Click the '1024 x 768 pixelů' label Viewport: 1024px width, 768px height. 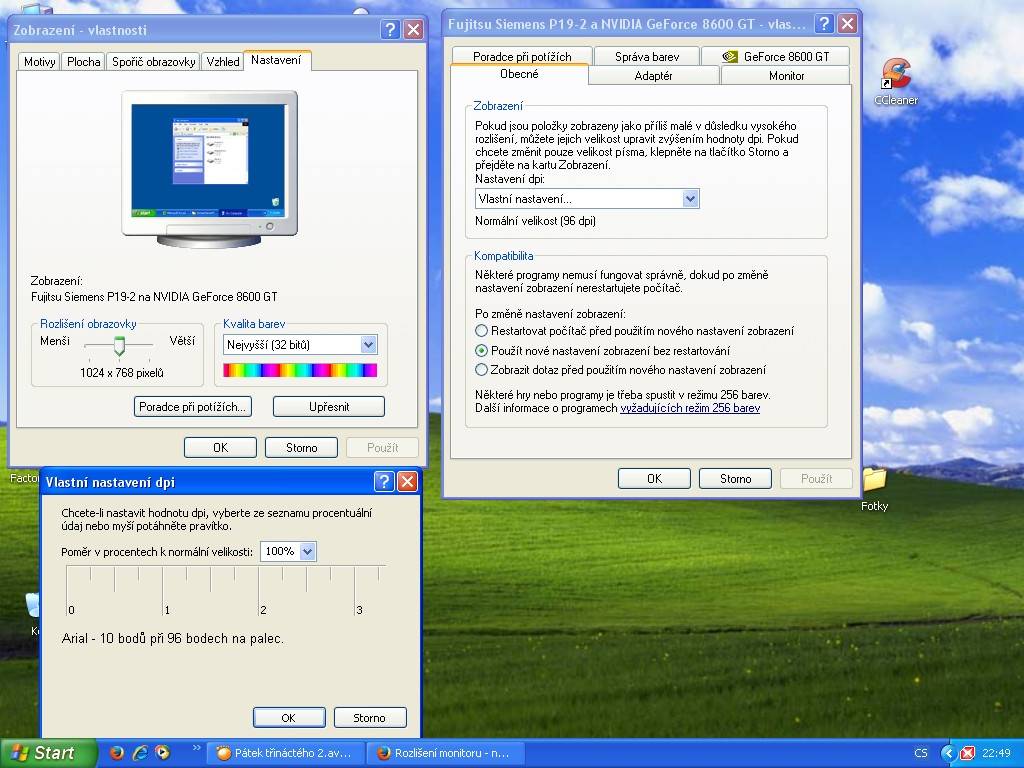(122, 372)
